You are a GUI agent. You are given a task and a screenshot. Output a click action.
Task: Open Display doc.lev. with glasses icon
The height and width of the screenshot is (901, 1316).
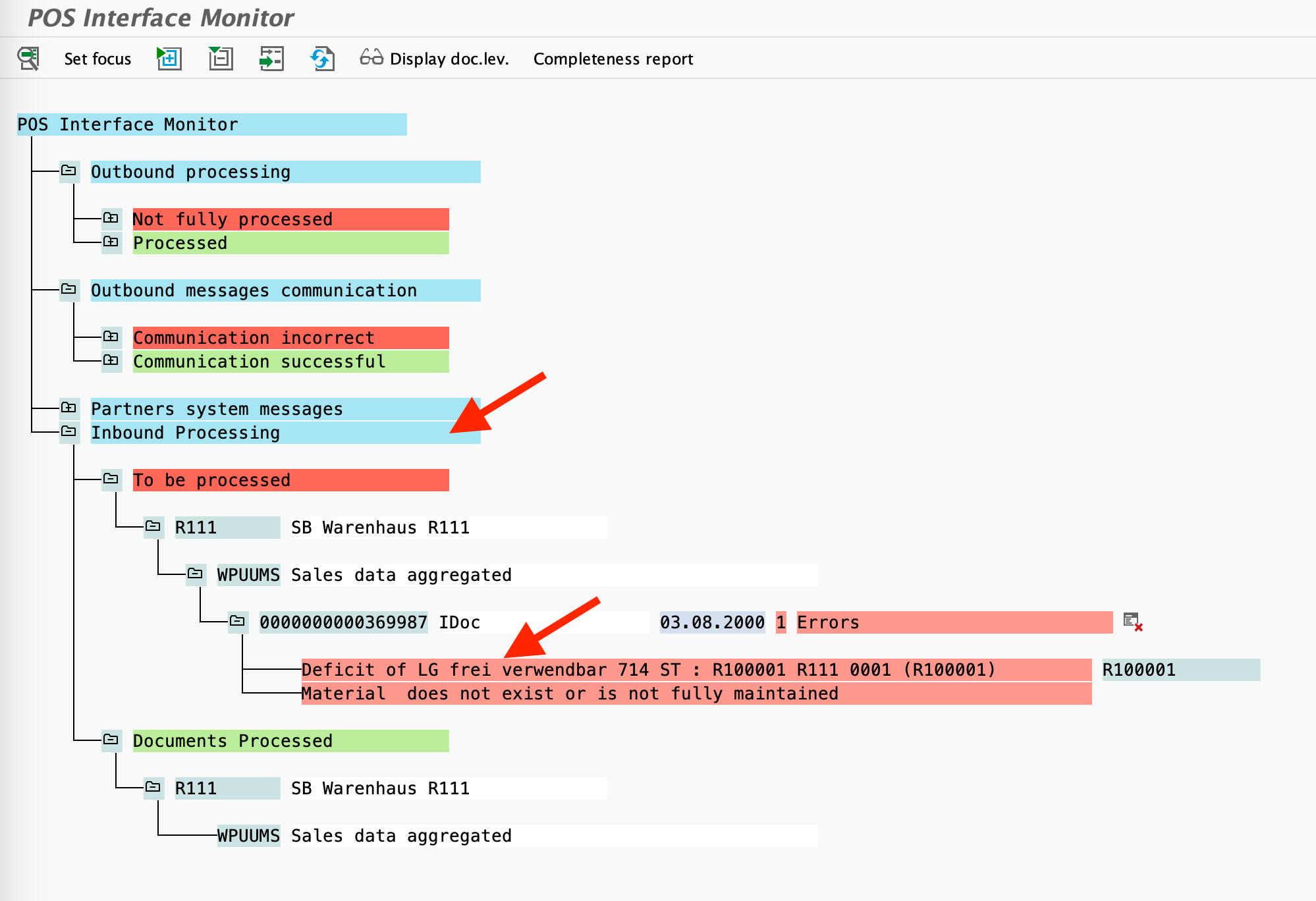click(435, 59)
